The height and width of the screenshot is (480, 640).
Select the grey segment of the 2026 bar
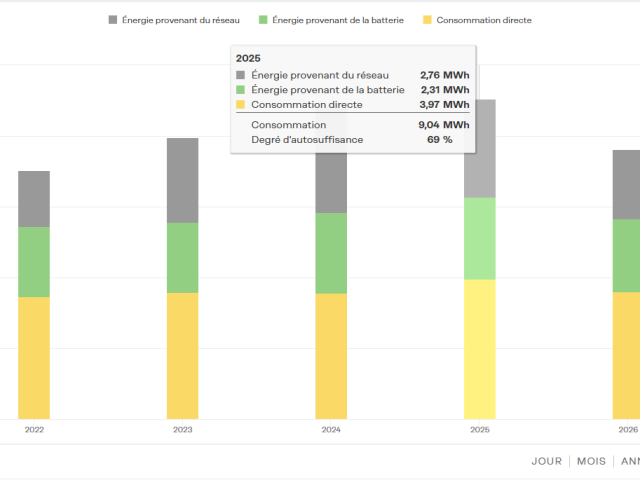coord(626,185)
